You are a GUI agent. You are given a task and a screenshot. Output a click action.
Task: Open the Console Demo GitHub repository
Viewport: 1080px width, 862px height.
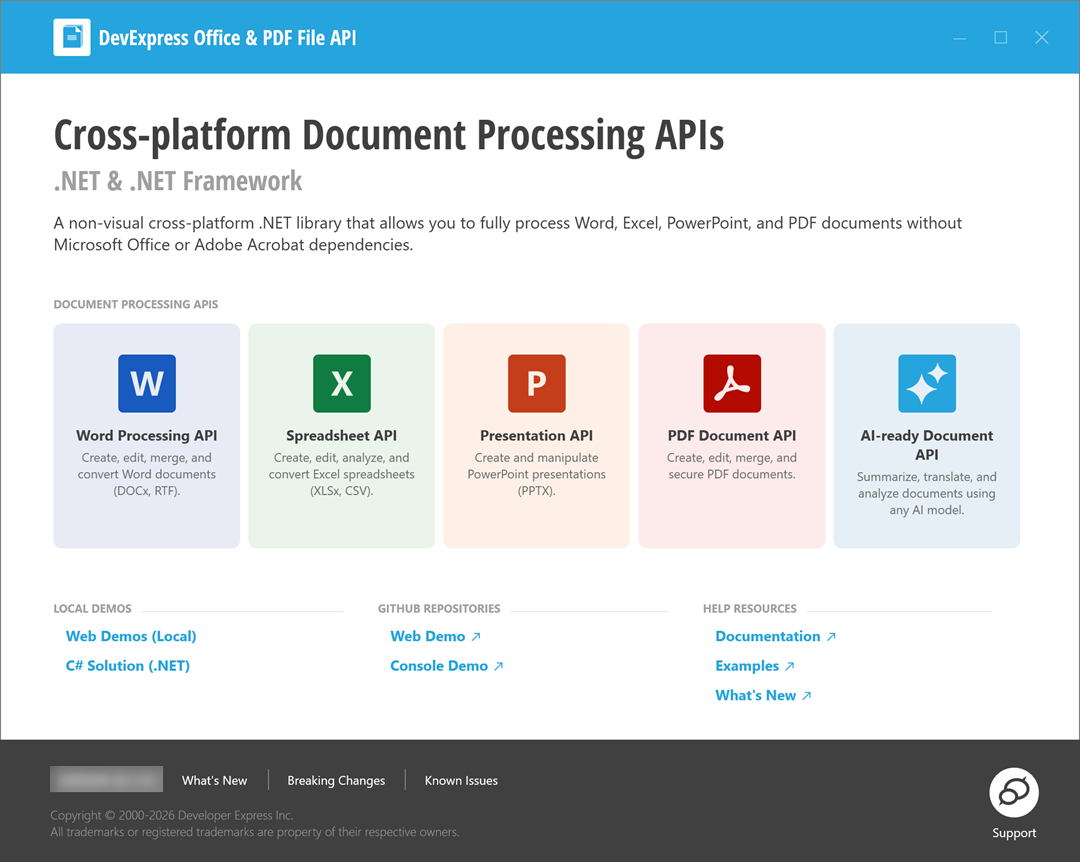439,666
